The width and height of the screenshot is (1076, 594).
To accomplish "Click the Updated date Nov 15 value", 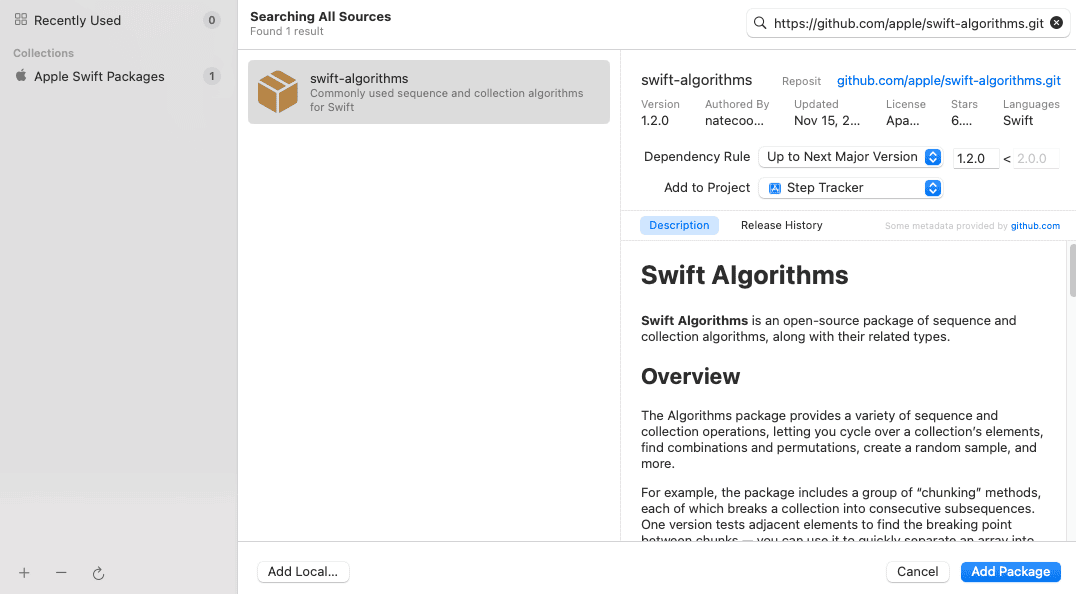I will click(827, 121).
